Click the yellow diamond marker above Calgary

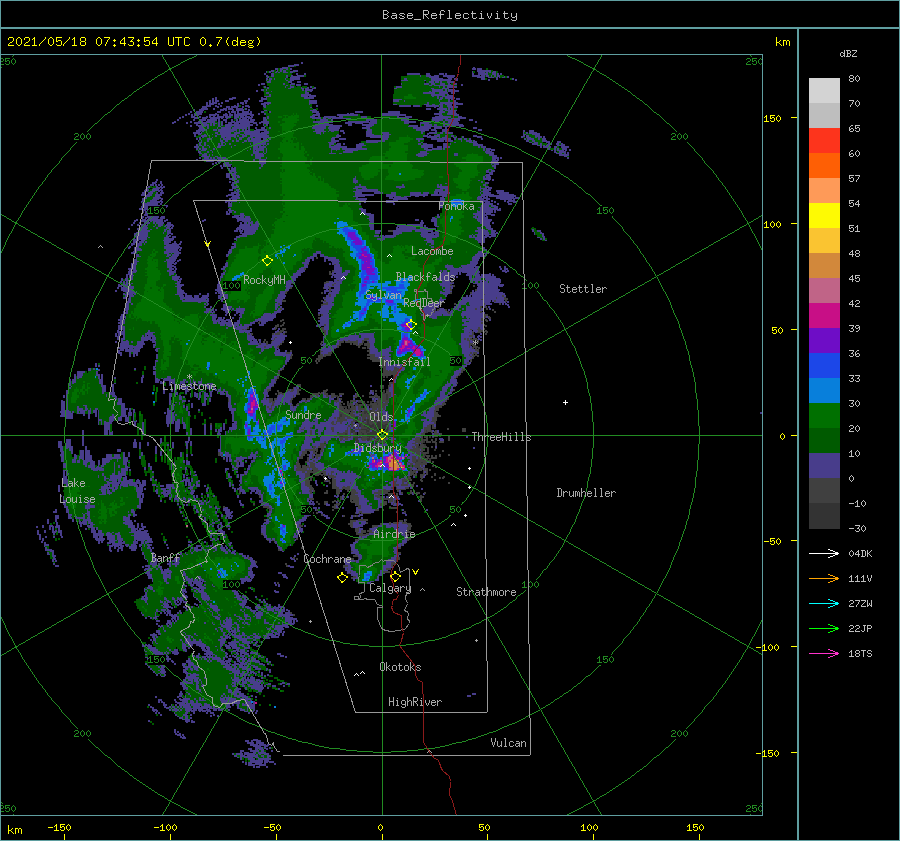395,576
